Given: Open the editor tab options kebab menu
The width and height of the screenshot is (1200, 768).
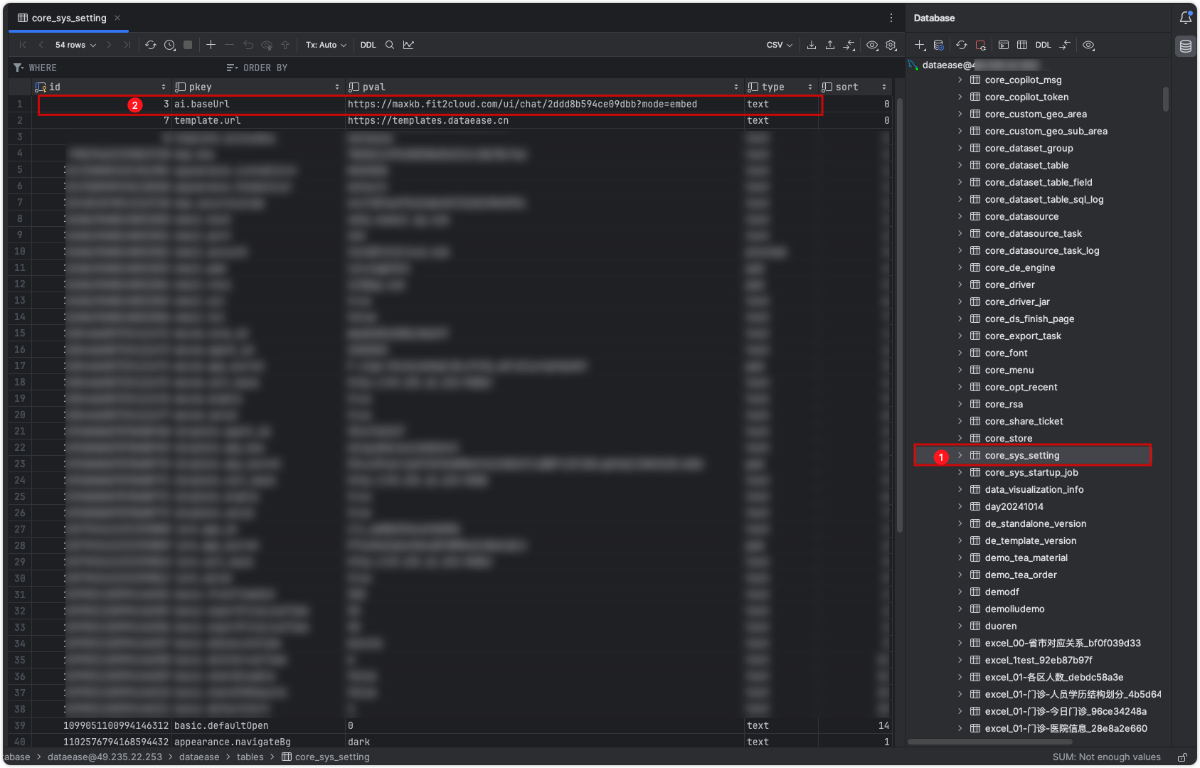Looking at the screenshot, I should [x=891, y=18].
